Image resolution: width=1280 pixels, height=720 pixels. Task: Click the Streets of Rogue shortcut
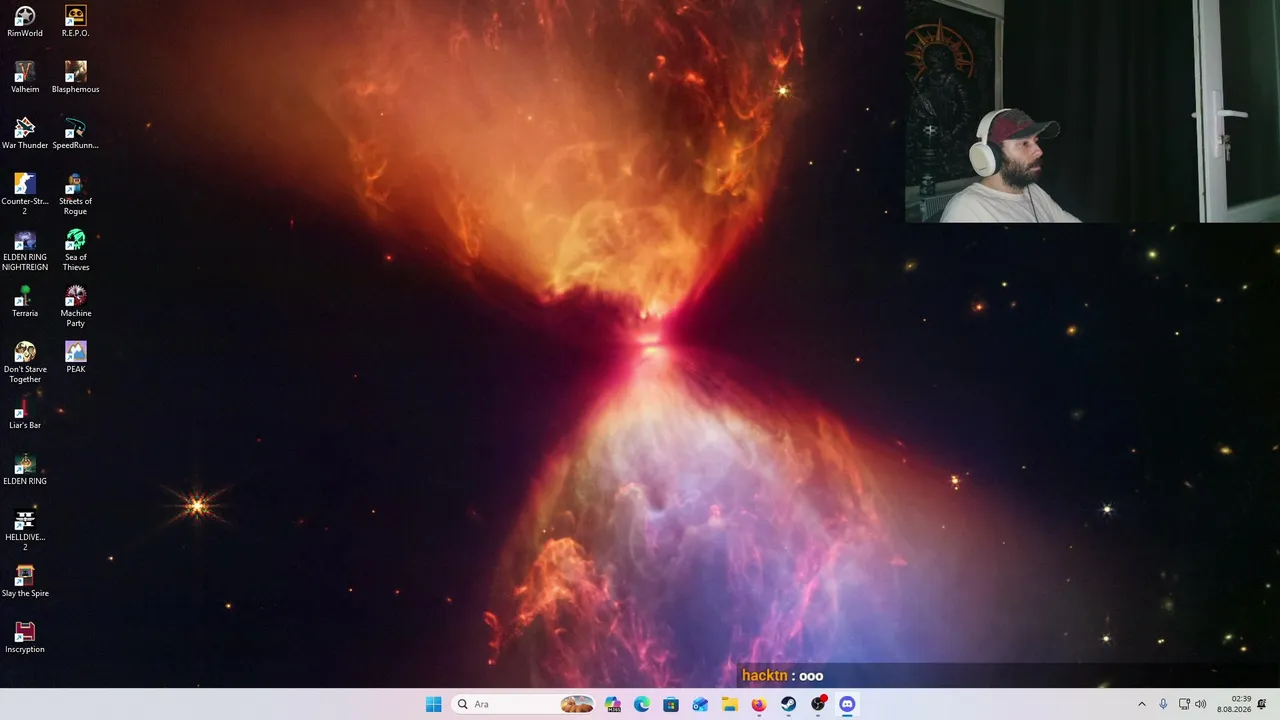click(x=76, y=195)
